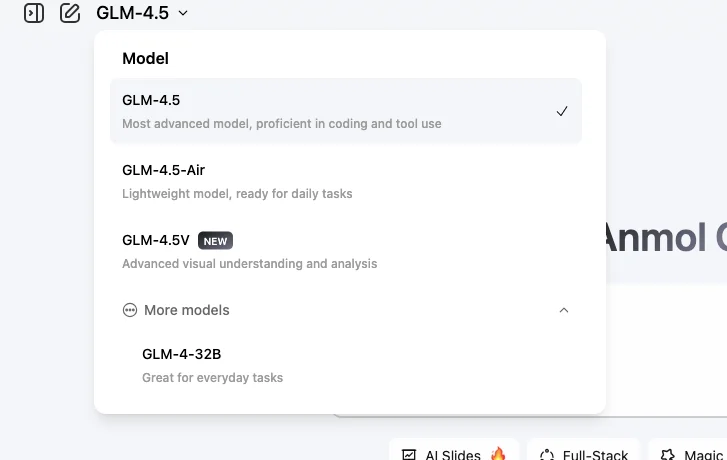Open the sidebar panel toggle icon

click(x=34, y=13)
